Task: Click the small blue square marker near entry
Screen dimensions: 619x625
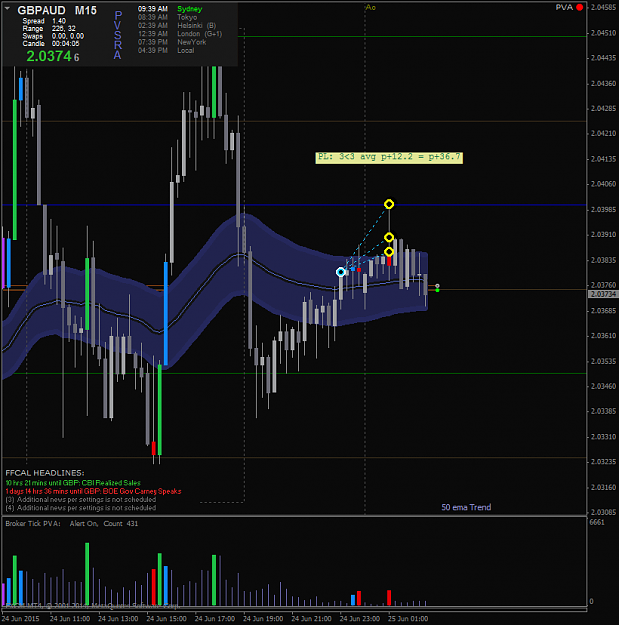Action: pyautogui.click(x=353, y=269)
